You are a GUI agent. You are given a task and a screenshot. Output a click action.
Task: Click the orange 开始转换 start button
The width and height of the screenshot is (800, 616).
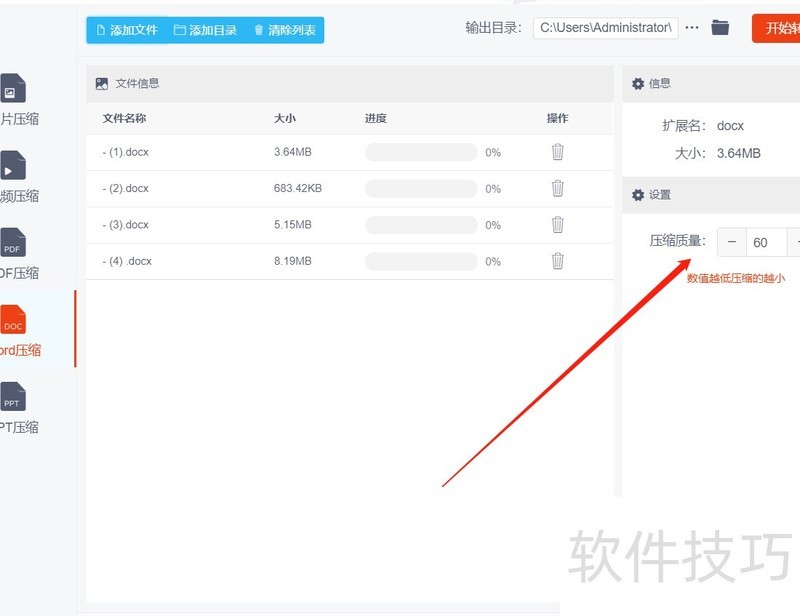(x=776, y=28)
